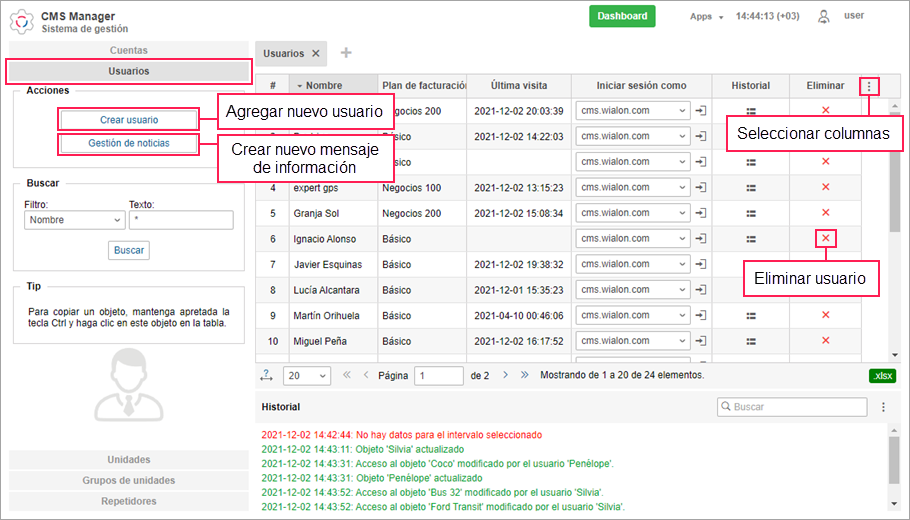Click the Texto search input field
The height and width of the screenshot is (520, 910).
(x=181, y=220)
